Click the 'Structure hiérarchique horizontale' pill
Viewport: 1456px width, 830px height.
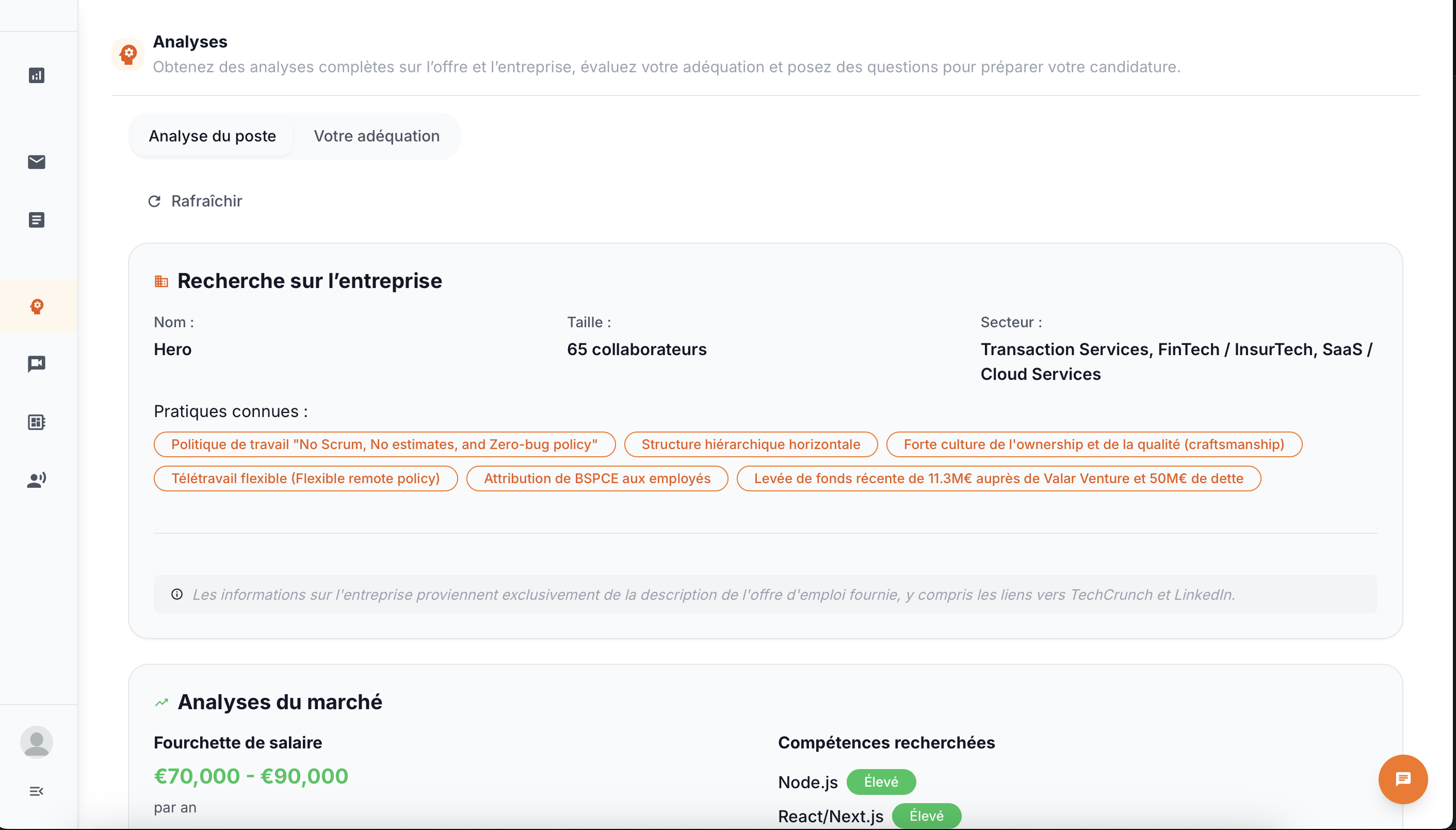click(750, 444)
